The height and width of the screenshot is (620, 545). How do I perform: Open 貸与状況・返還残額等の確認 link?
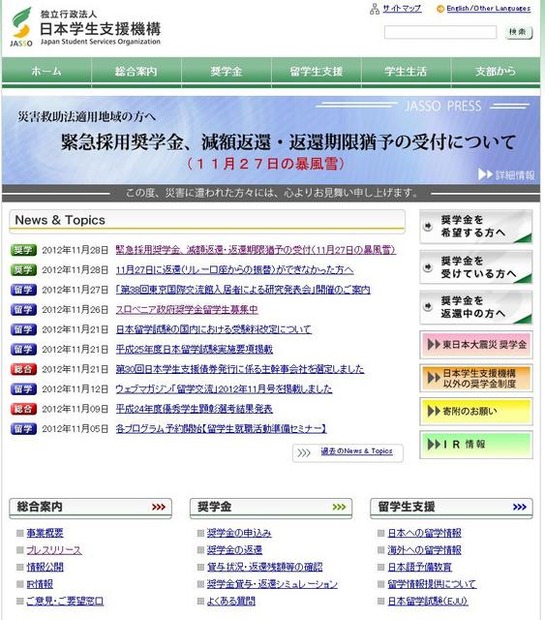[265, 567]
